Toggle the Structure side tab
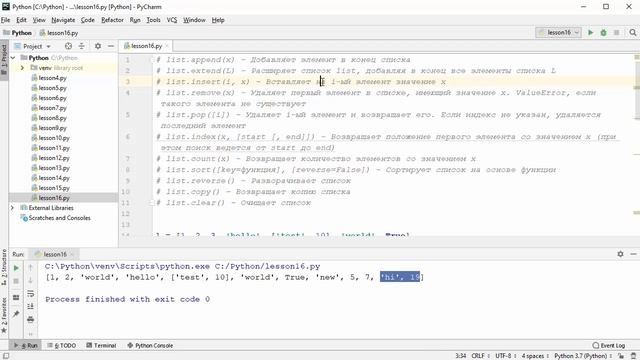 click(4, 266)
